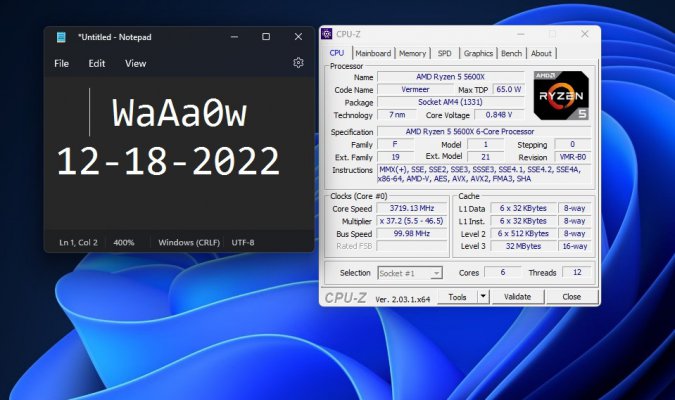This screenshot has height=400, width=675.
Task: Click the 7 nm technology value
Action: (397, 115)
